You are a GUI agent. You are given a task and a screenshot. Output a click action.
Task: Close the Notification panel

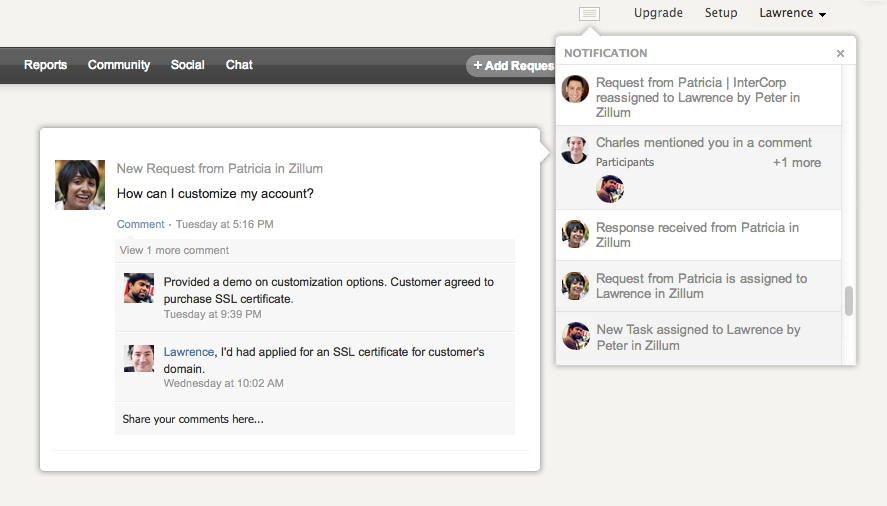840,54
